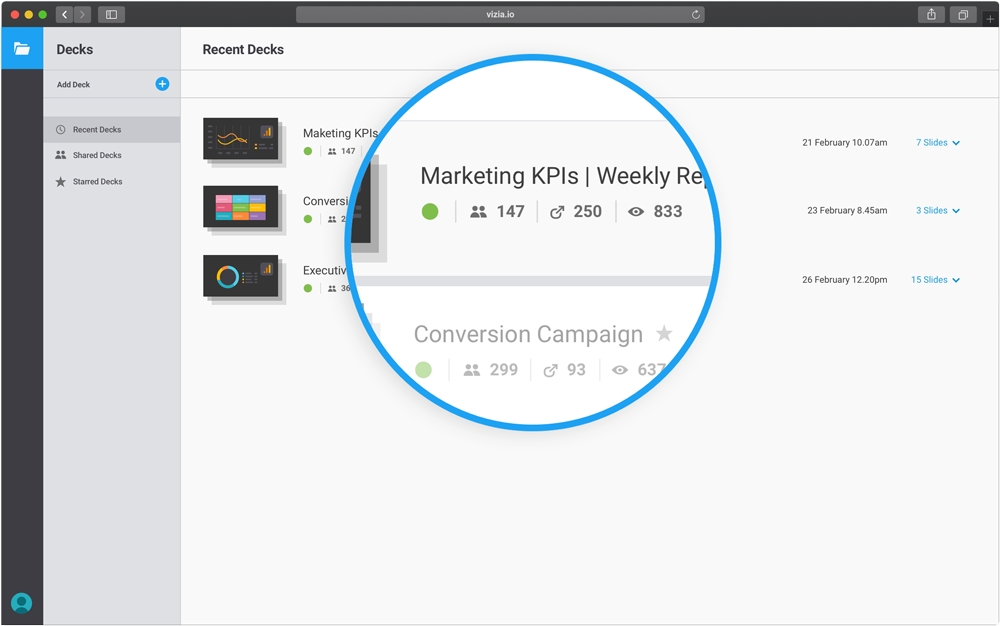The width and height of the screenshot is (1000, 626).
Task: Open the Marketing KPIs deck thumbnail
Action: [240, 139]
